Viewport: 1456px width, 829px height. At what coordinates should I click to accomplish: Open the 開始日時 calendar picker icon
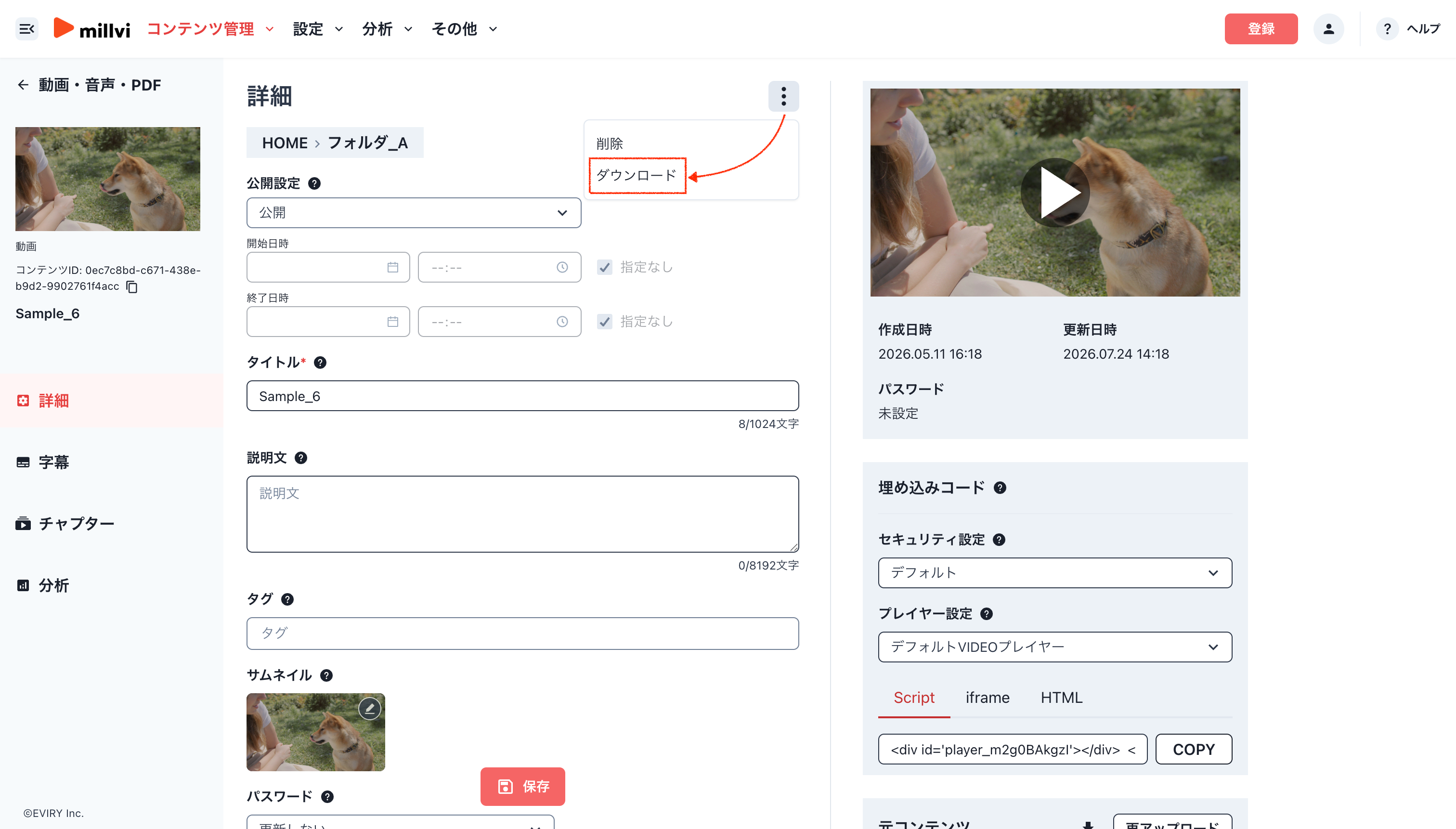pos(392,267)
